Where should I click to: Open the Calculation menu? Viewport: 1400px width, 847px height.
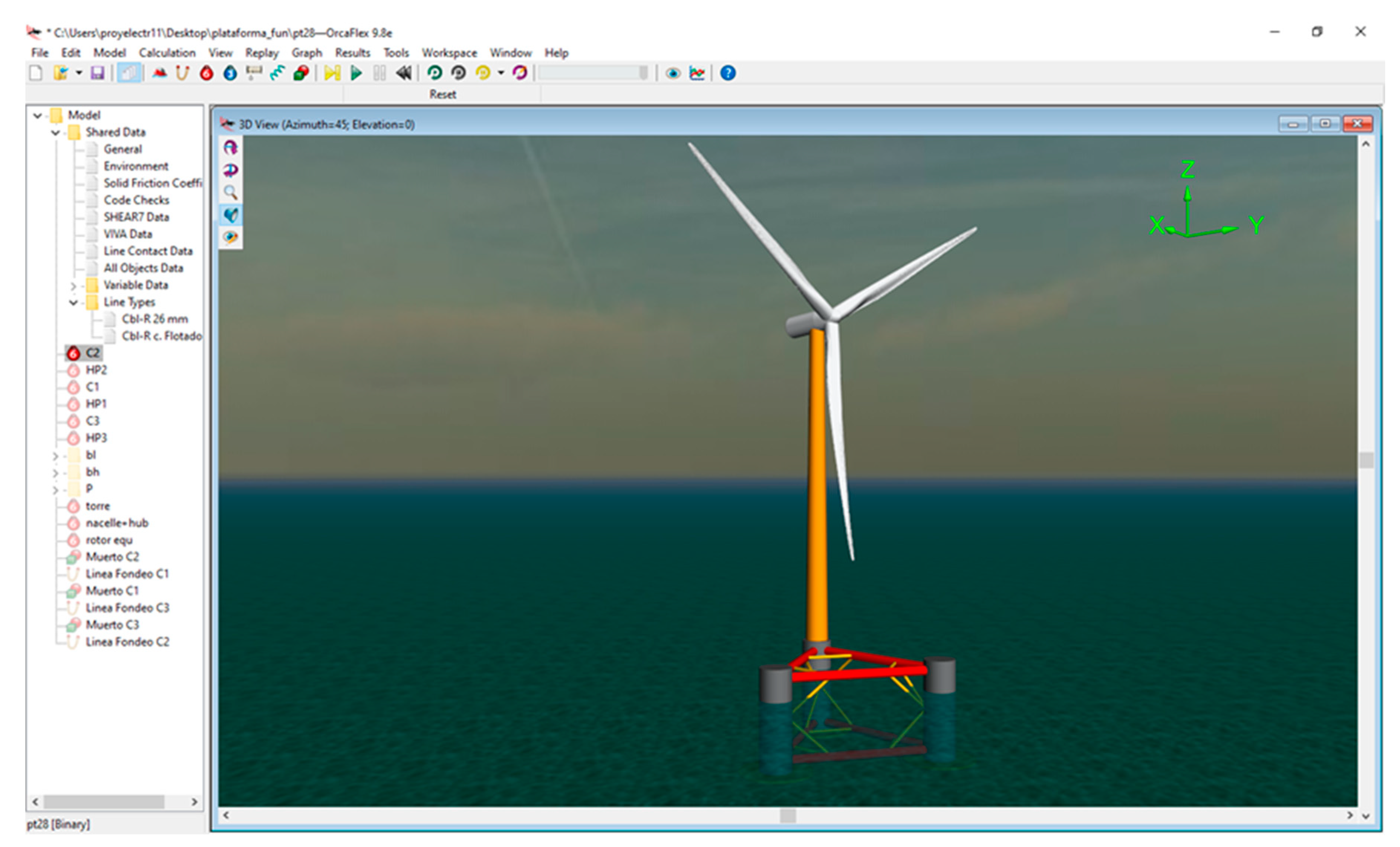(x=167, y=53)
